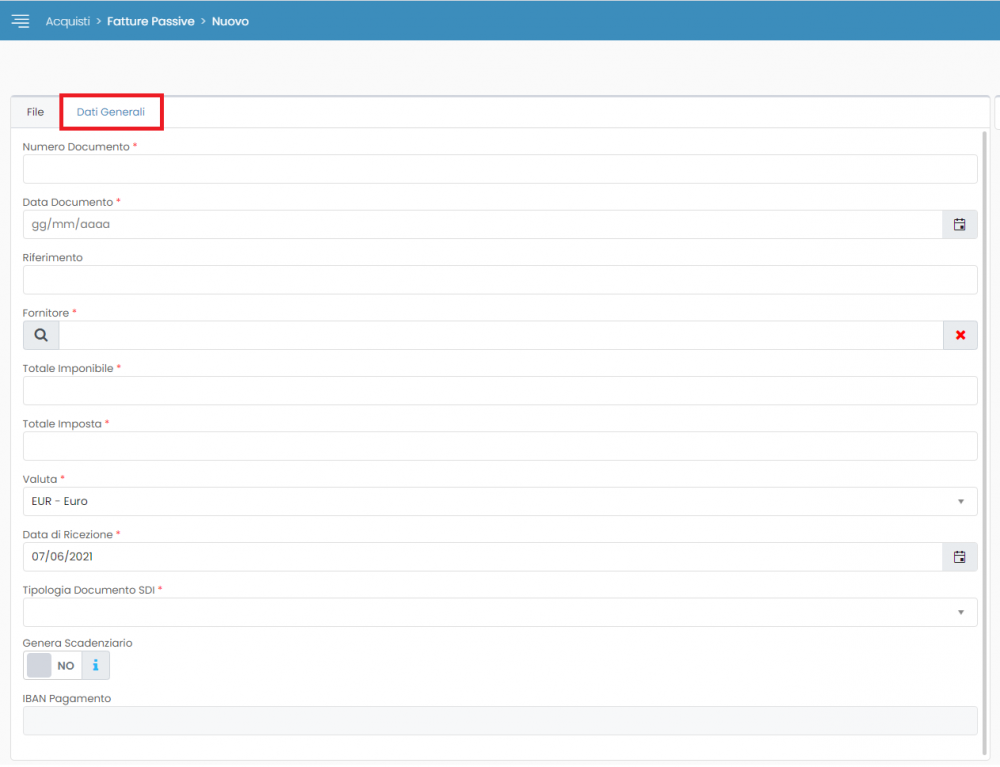Screen dimensions: 1000x767
Task: Show info about Genera Scadenziario
Action: 96,666
